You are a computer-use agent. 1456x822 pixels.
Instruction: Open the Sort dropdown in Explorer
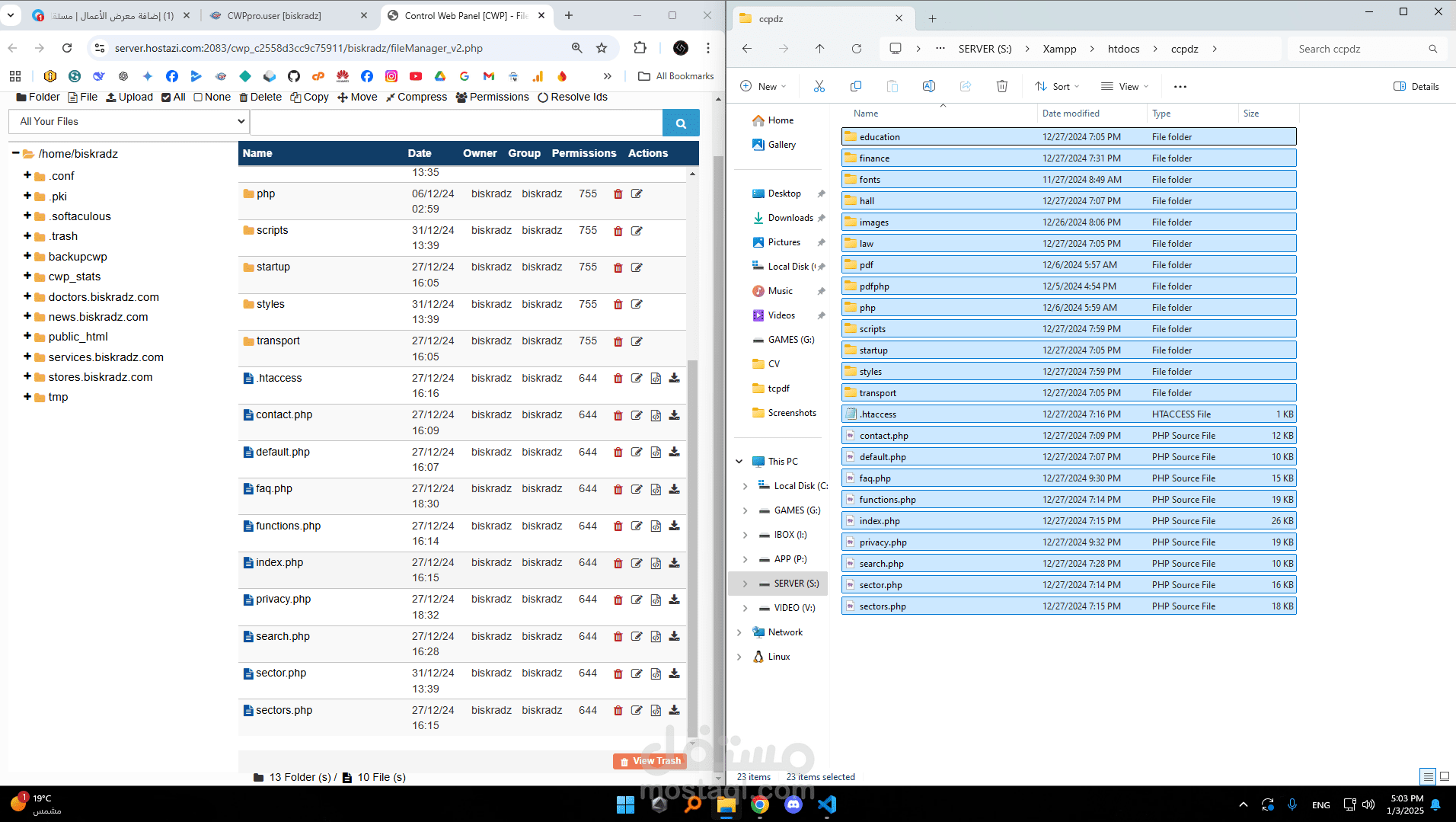click(x=1056, y=86)
